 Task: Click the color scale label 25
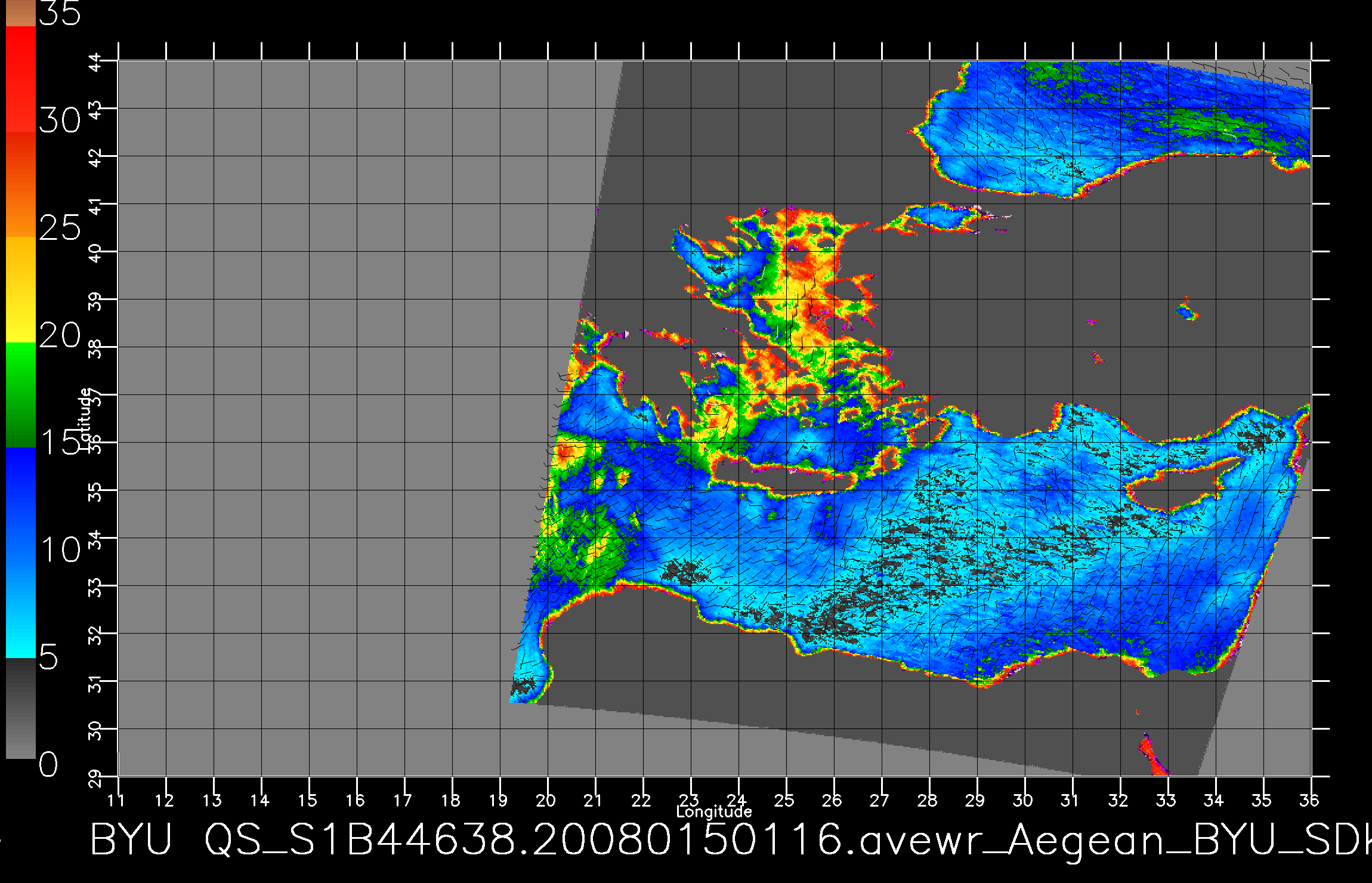(60, 228)
